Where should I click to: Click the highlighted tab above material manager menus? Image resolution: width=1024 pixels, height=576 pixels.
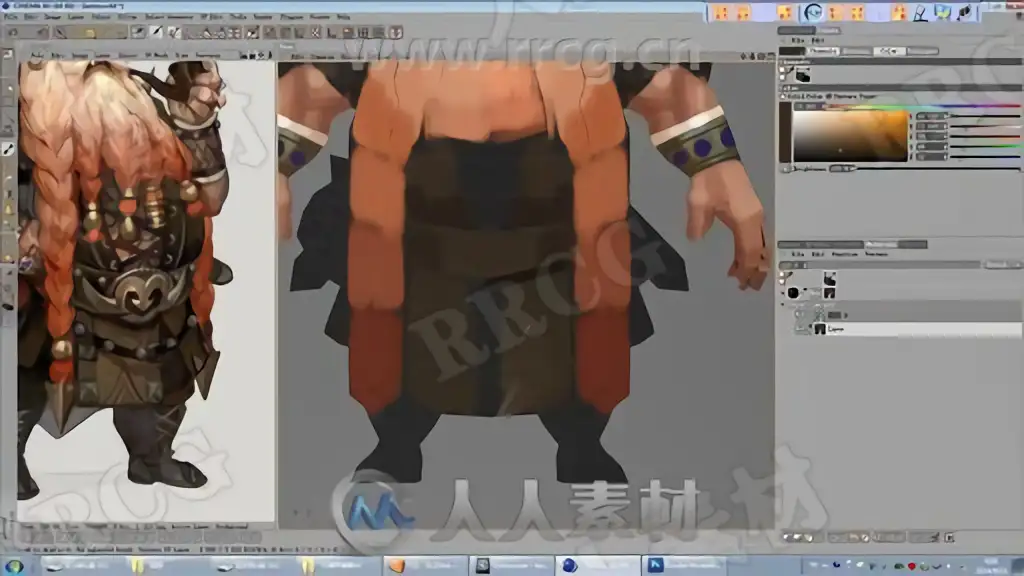click(880, 245)
